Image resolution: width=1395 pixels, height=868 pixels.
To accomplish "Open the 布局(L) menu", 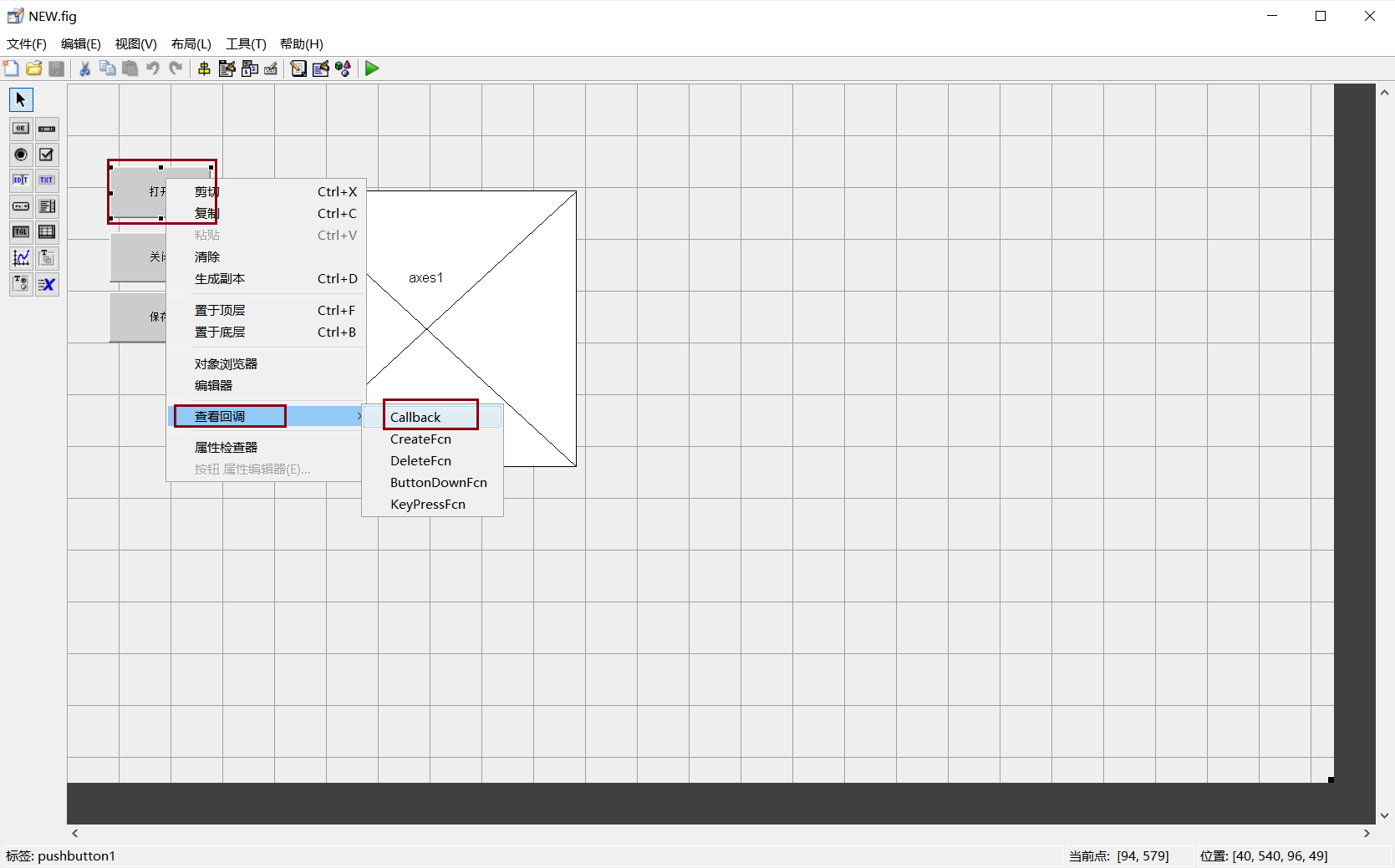I will coord(191,44).
